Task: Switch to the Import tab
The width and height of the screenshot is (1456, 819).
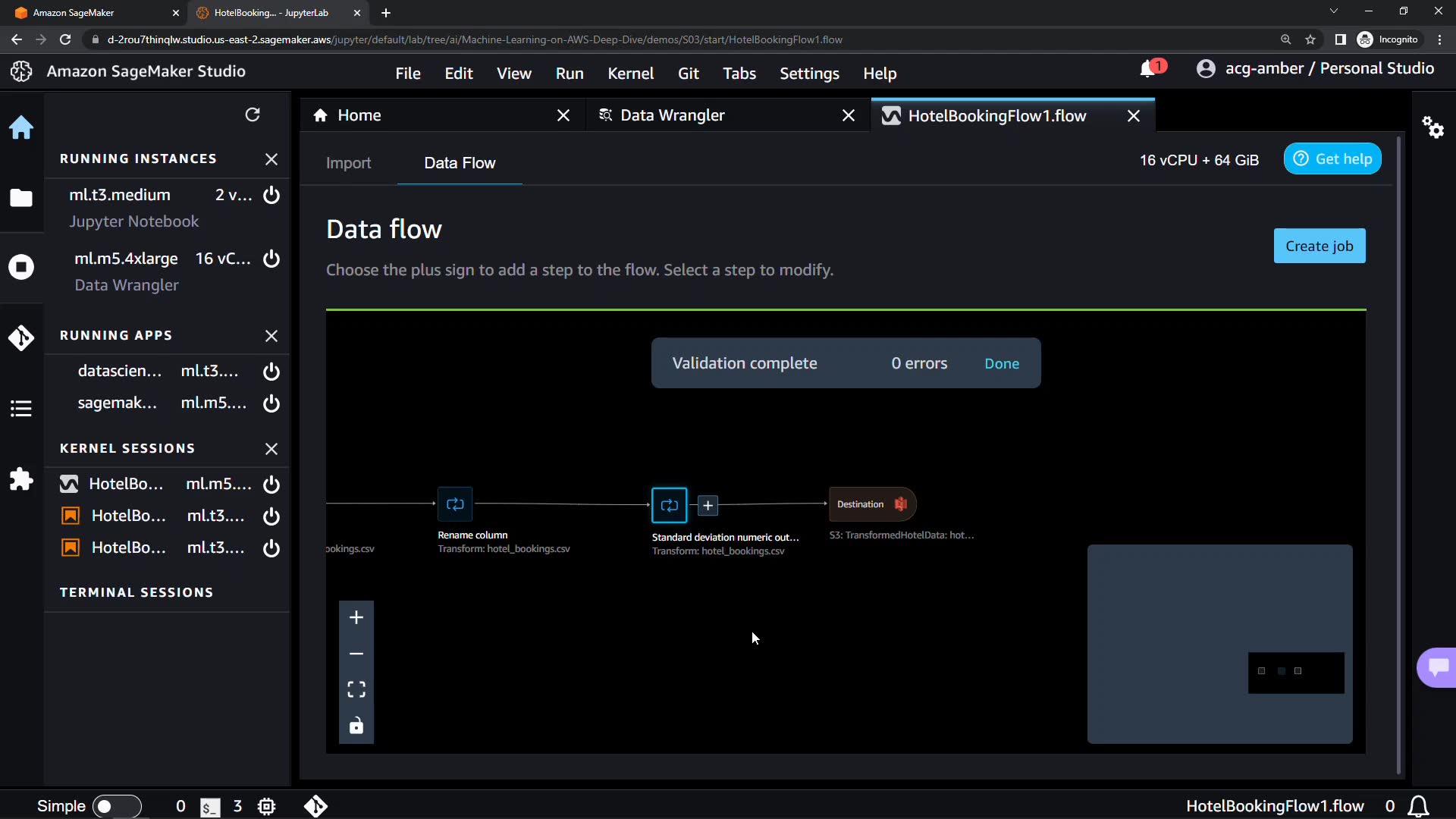Action: (x=348, y=163)
